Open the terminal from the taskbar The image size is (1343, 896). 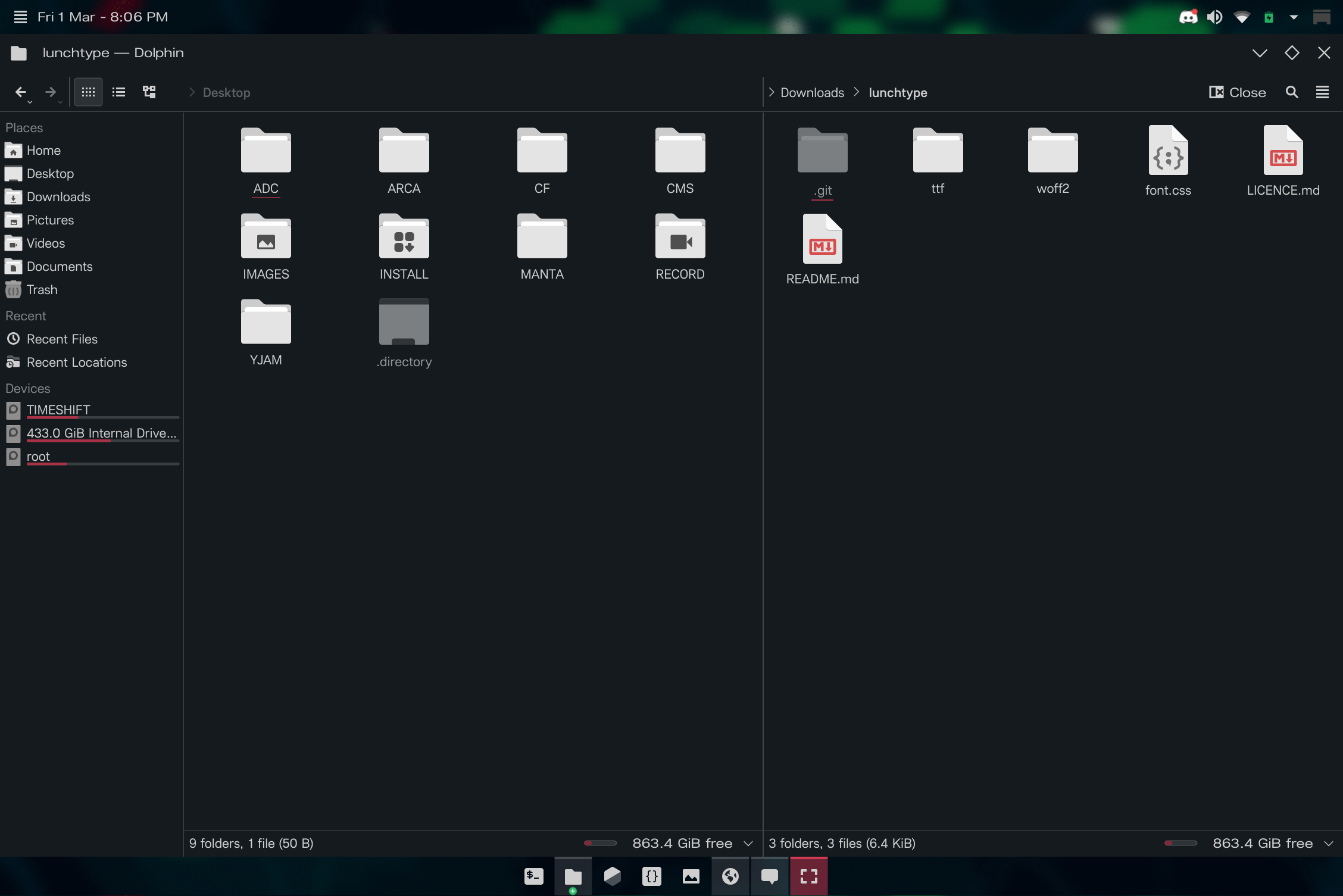point(534,876)
